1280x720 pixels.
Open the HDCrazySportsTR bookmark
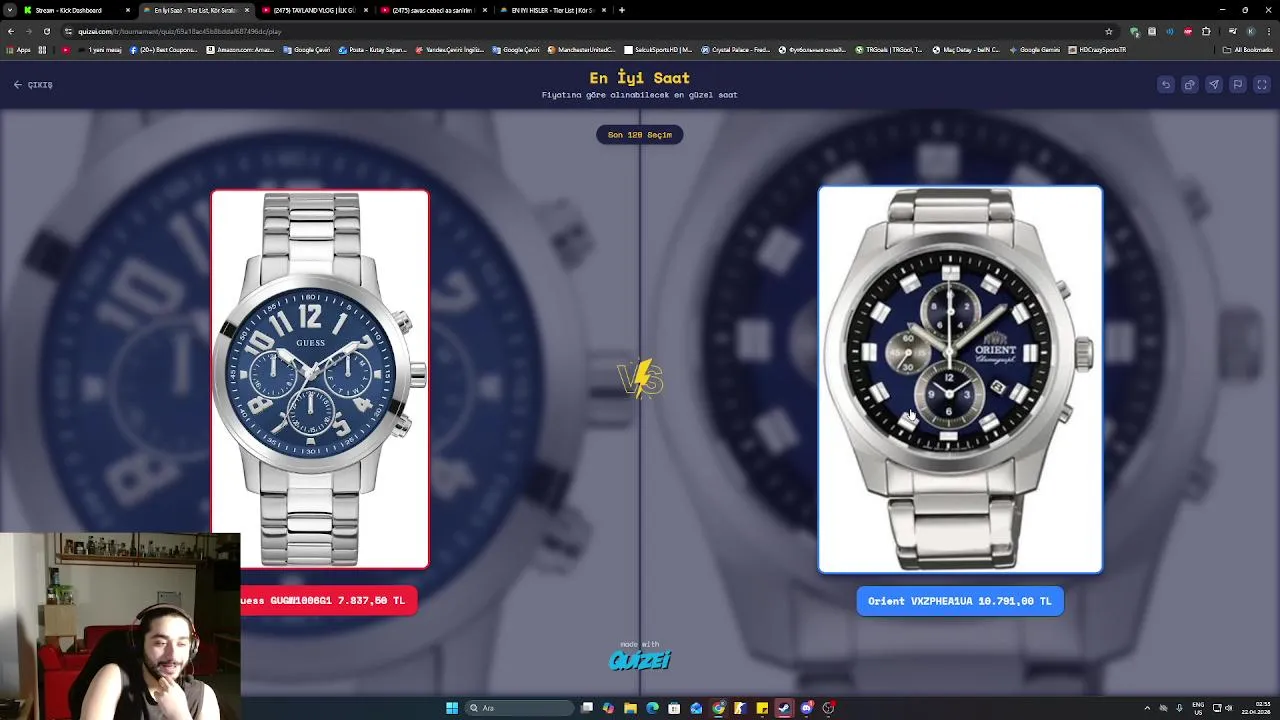tap(1097, 50)
